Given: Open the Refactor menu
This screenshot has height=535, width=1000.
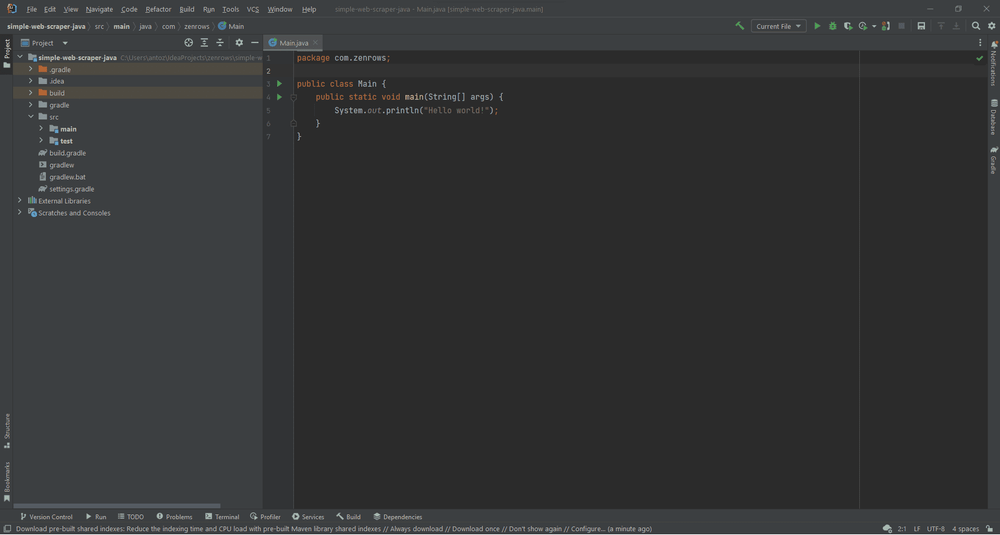Looking at the screenshot, I should pyautogui.click(x=158, y=10).
